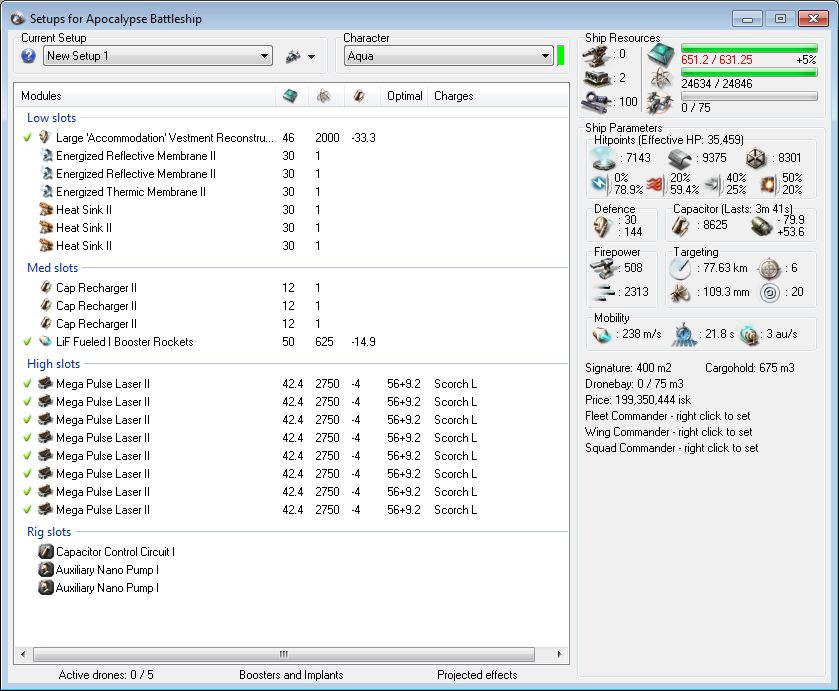
Task: Open the Character dropdown showing Aqua
Action: coord(448,56)
